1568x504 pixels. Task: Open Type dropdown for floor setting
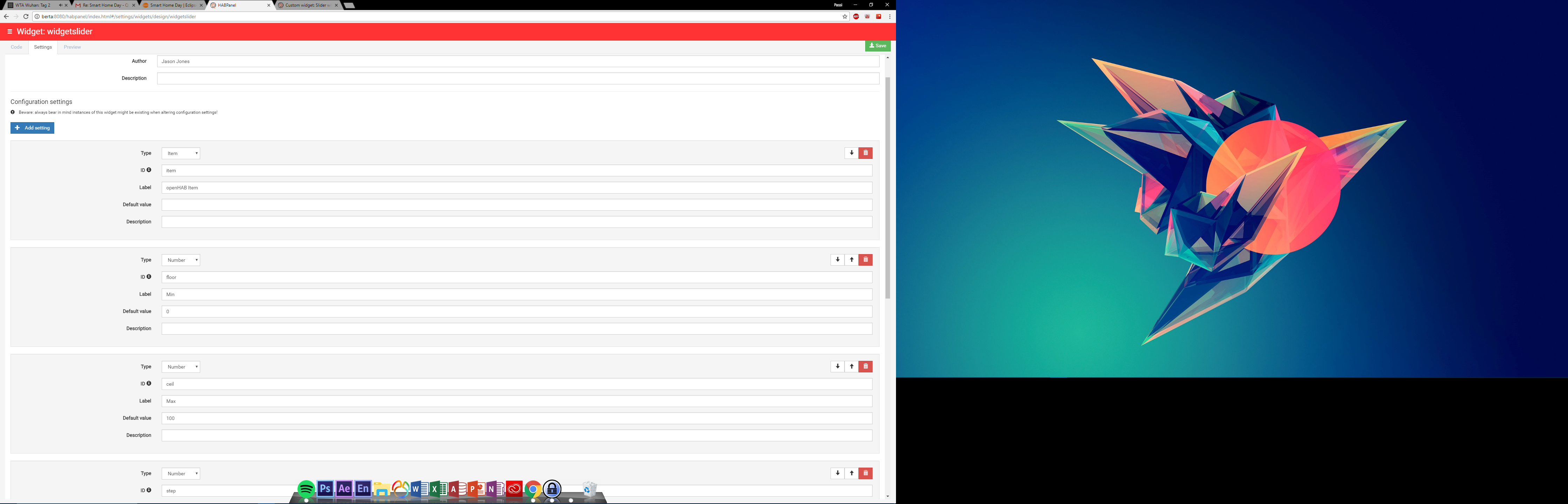pyautogui.click(x=181, y=260)
